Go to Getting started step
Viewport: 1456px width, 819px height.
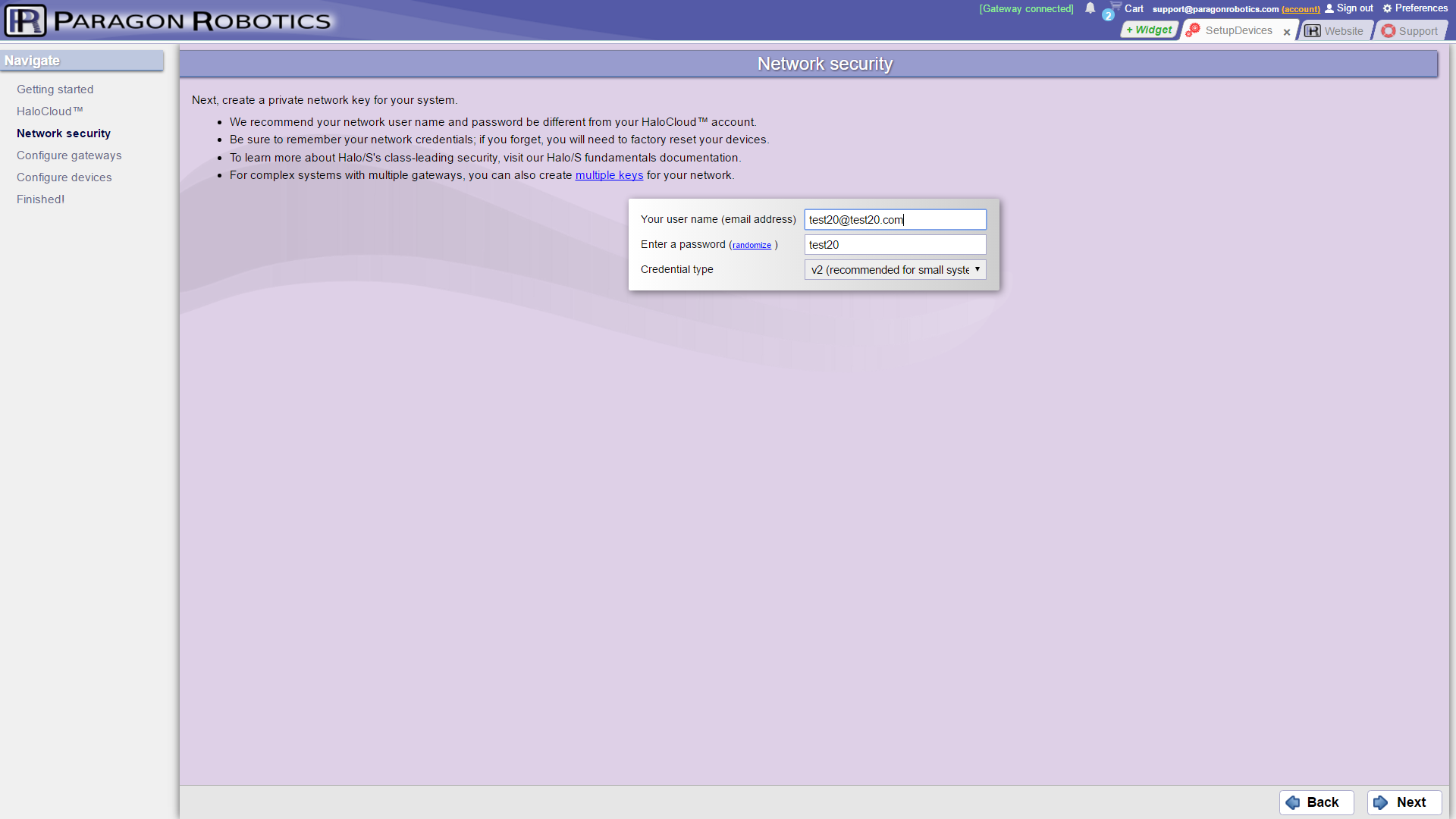[55, 89]
